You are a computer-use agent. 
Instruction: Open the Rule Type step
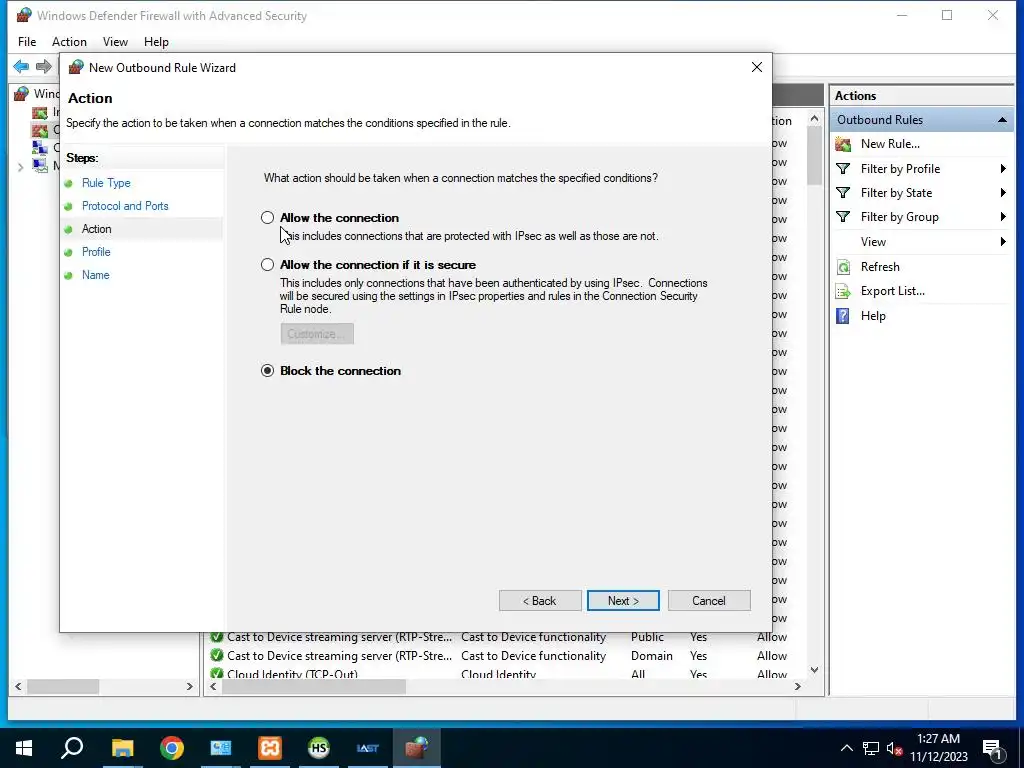click(106, 183)
